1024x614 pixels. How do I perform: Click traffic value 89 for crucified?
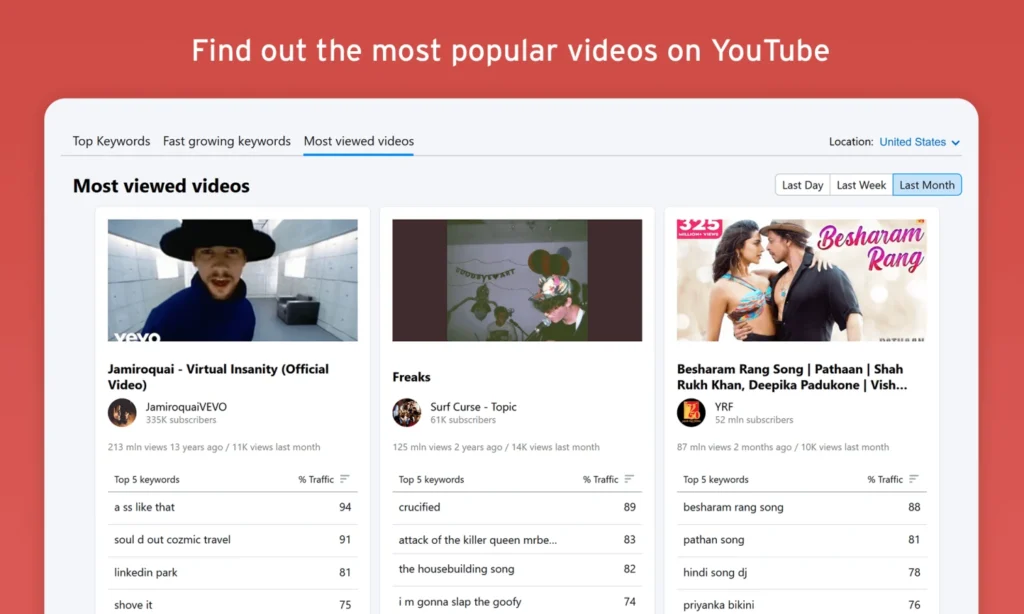point(630,507)
